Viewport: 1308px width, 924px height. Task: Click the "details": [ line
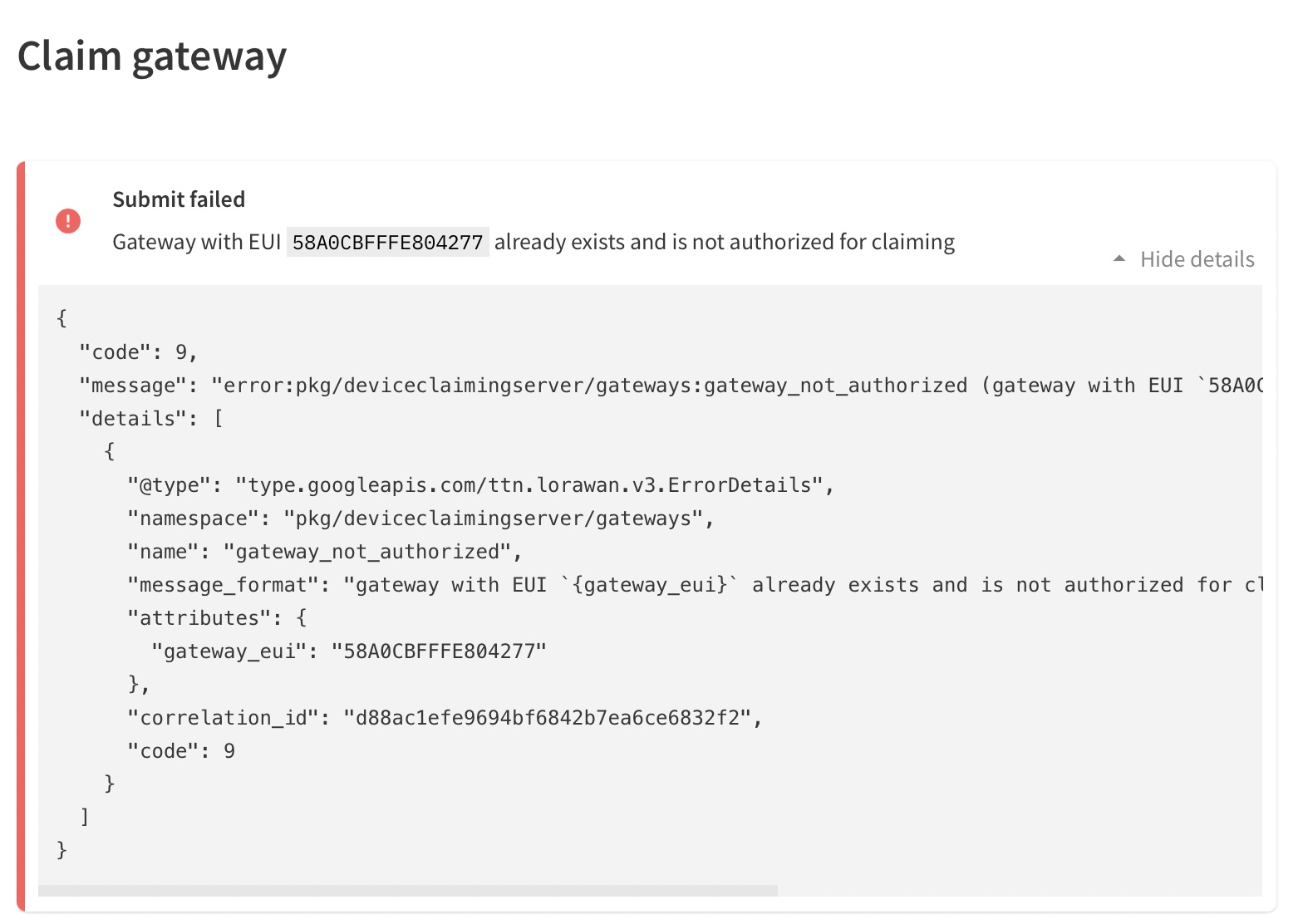(151, 419)
